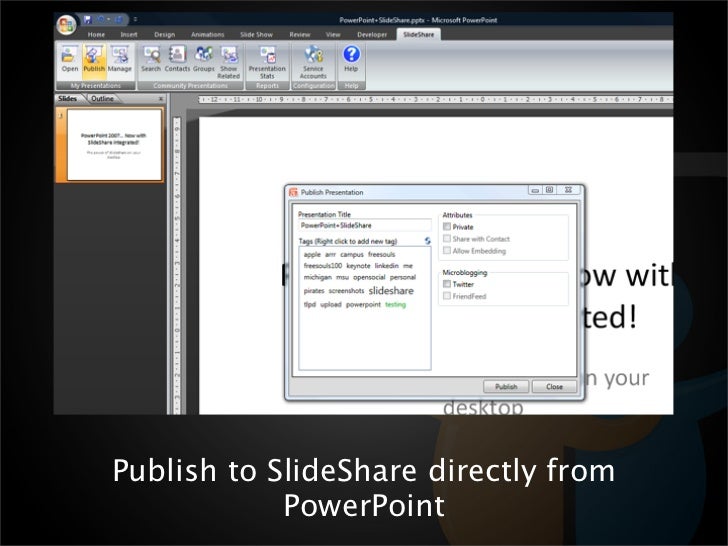Select the 'keynote' tag
Image resolution: width=728 pixels, height=546 pixels.
click(x=358, y=266)
